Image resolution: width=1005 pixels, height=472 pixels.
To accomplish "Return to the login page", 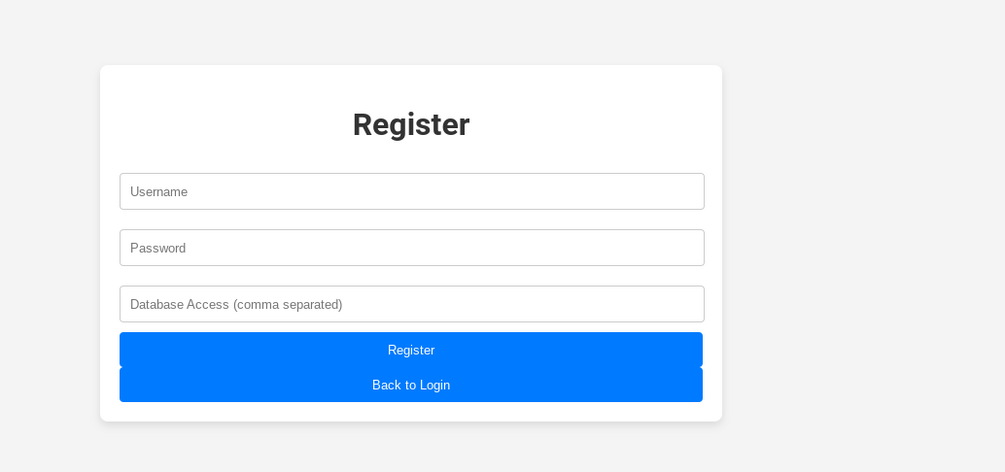I will 411,385.
